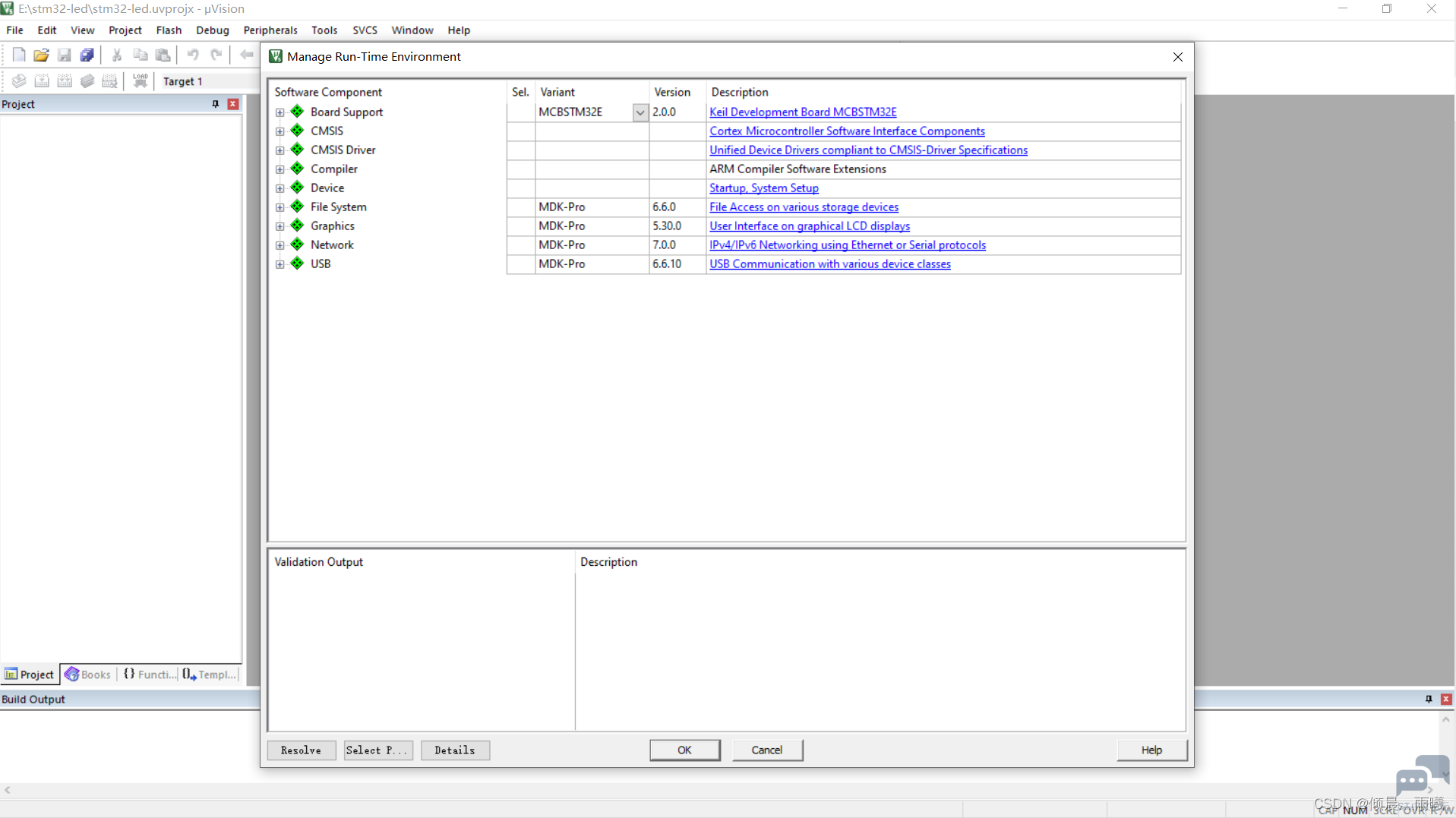Switch to the Templates tab

pyautogui.click(x=210, y=674)
